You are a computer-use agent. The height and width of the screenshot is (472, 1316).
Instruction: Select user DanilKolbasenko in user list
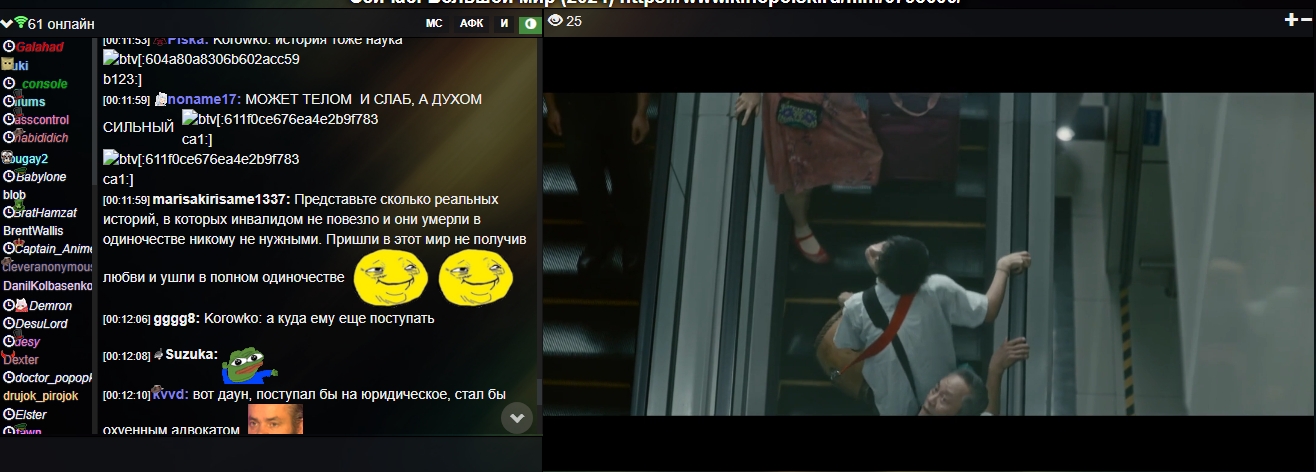point(48,286)
